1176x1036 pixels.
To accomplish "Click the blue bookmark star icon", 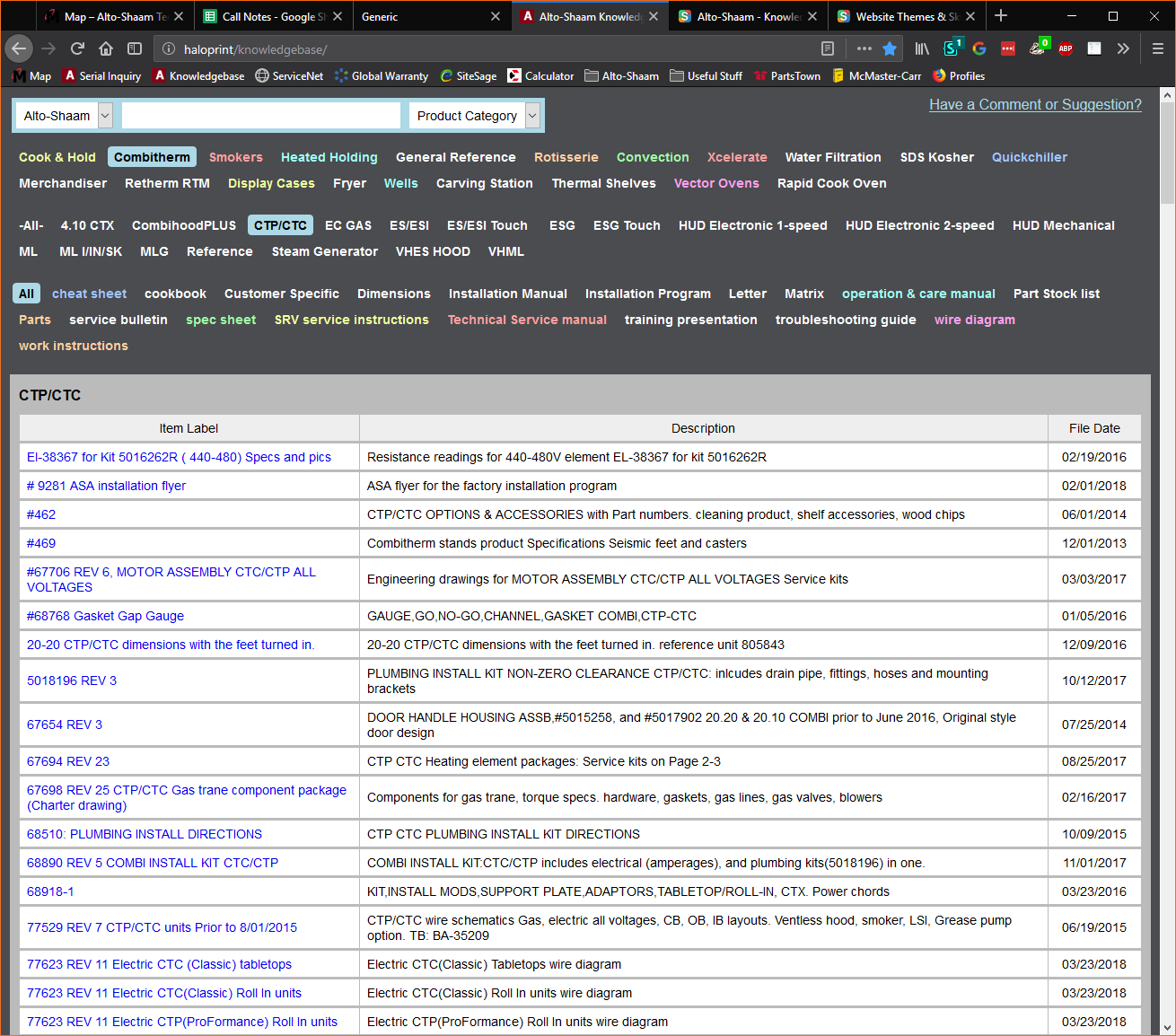I will [x=890, y=48].
